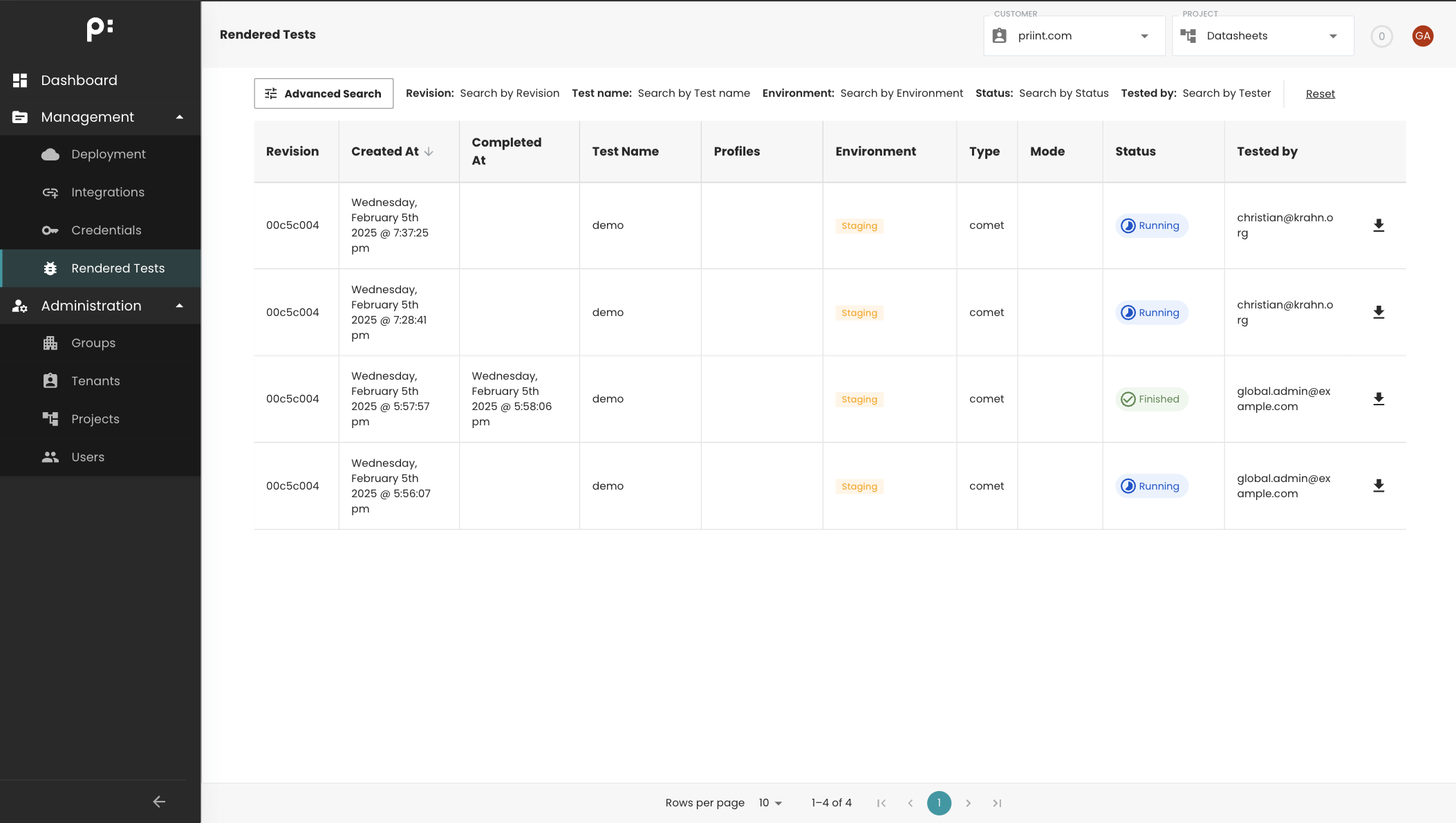Open the Customer priint.com dropdown
1456x823 pixels.
[x=1074, y=36]
